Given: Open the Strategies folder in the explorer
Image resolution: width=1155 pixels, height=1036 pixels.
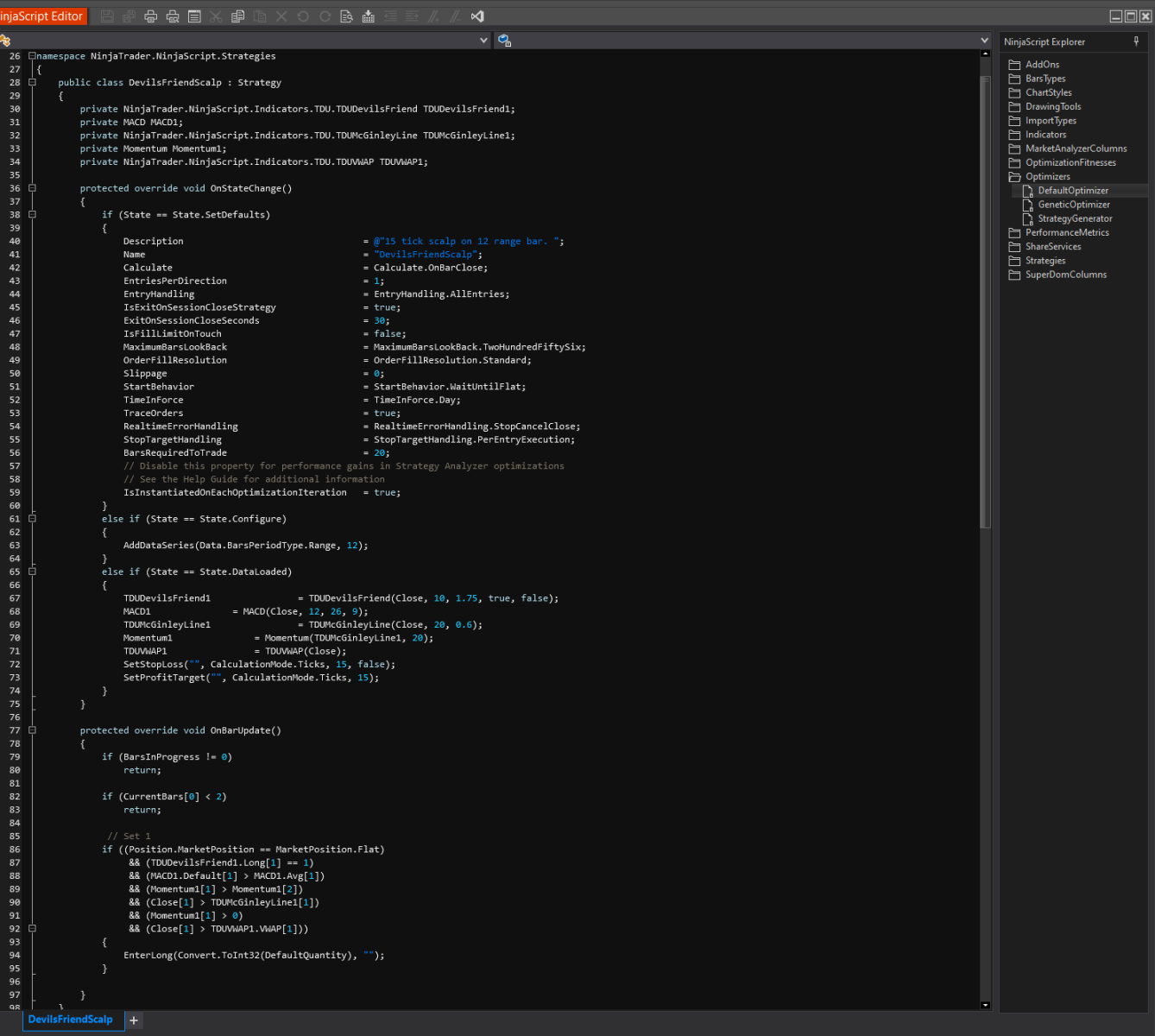Looking at the screenshot, I should point(1045,261).
